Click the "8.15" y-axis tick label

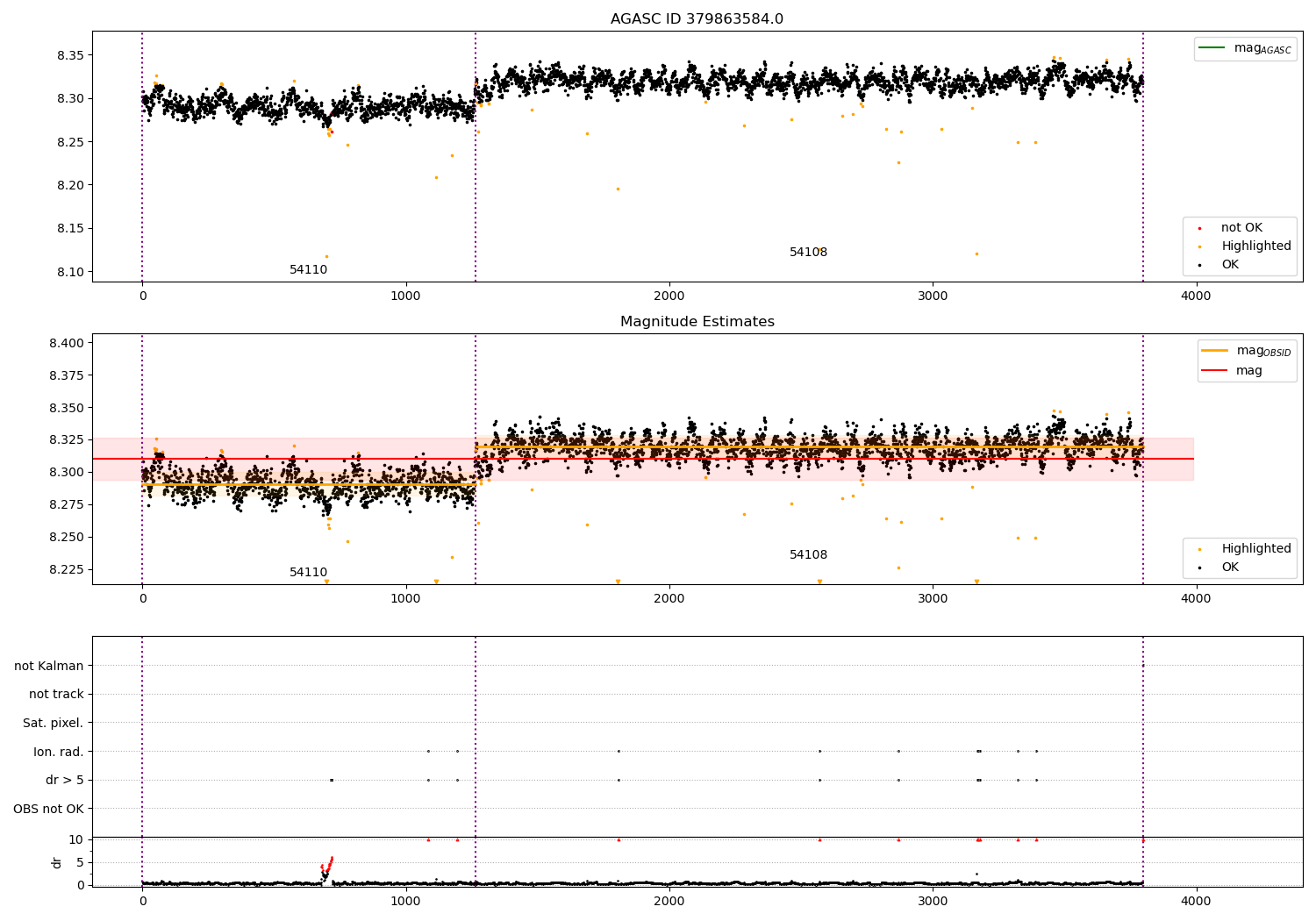[x=70, y=229]
